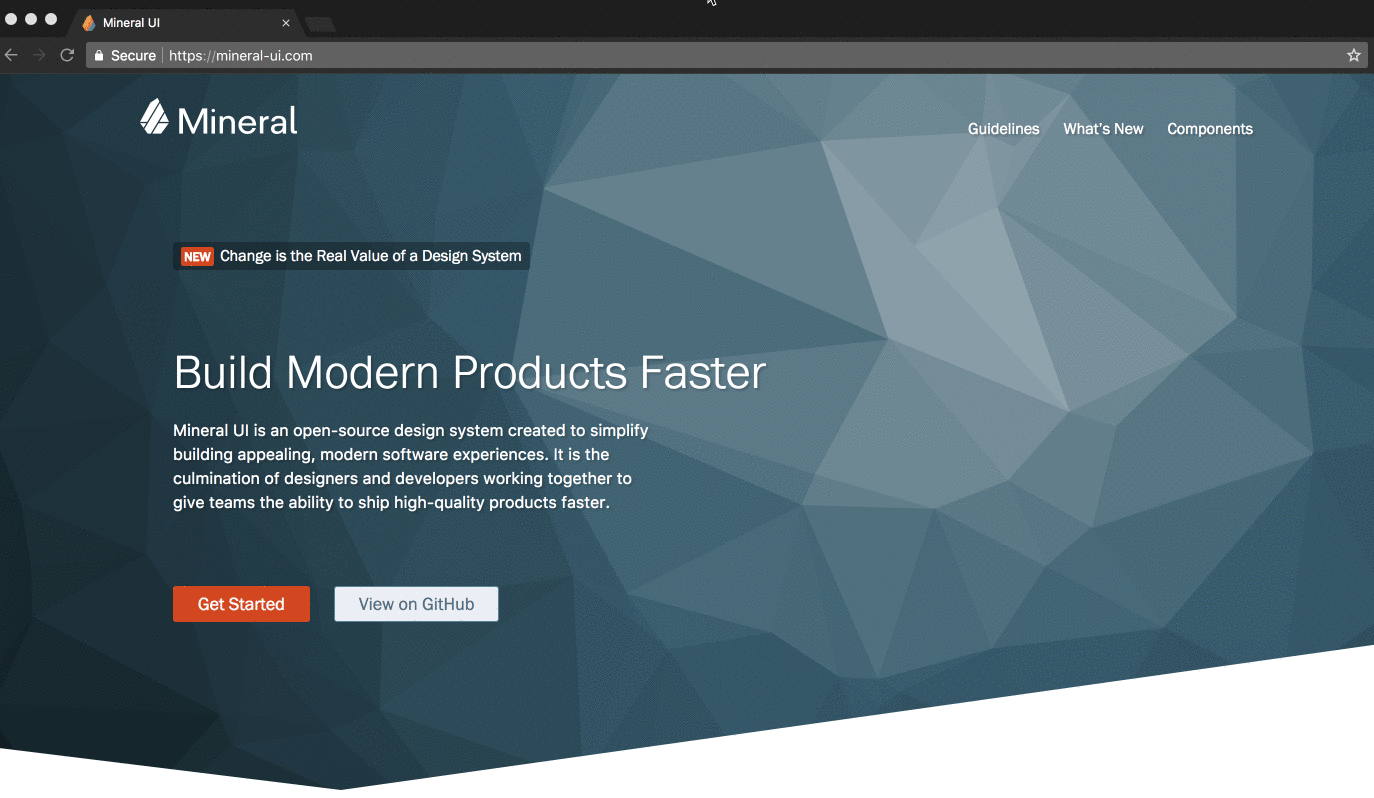Open the What's New nav link
Viewport: 1374px width, 798px height.
coord(1103,129)
